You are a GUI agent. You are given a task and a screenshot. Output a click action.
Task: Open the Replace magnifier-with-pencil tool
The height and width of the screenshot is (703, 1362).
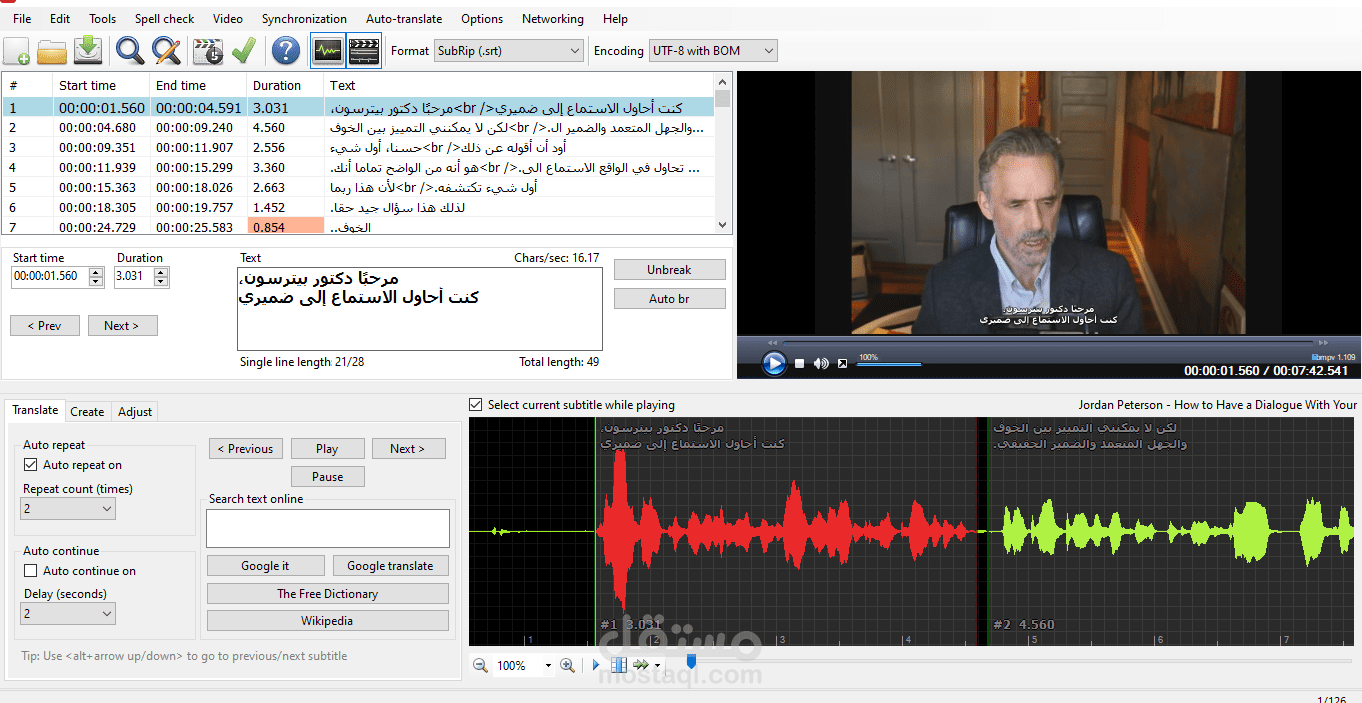[166, 50]
